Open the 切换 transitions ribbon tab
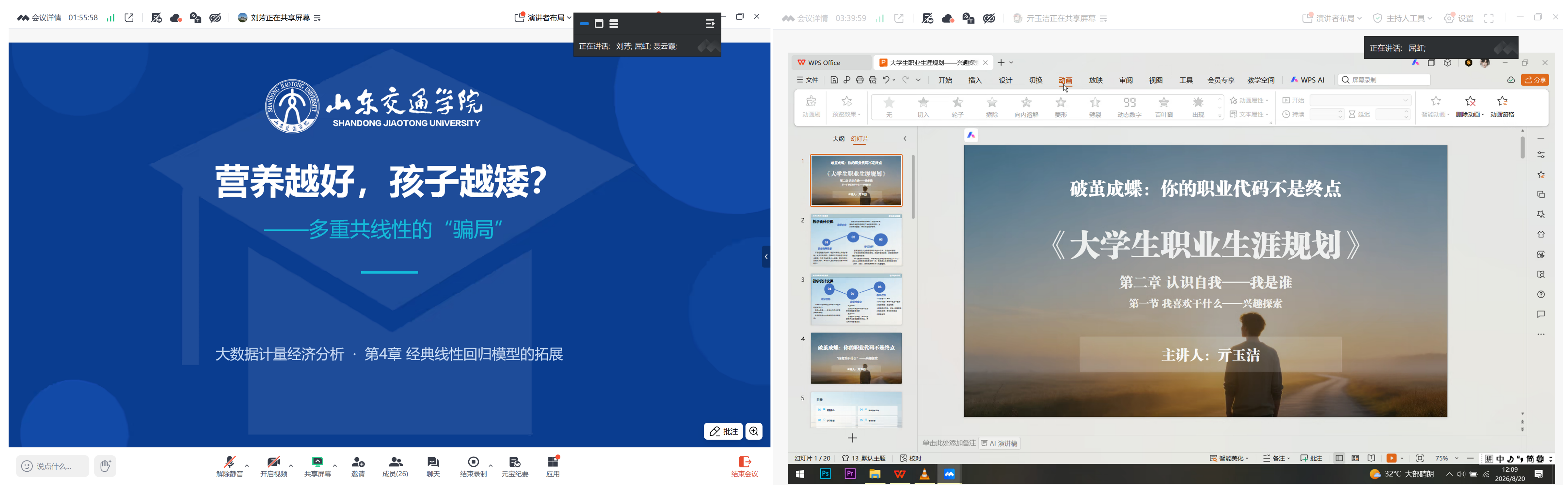 coord(1035,80)
